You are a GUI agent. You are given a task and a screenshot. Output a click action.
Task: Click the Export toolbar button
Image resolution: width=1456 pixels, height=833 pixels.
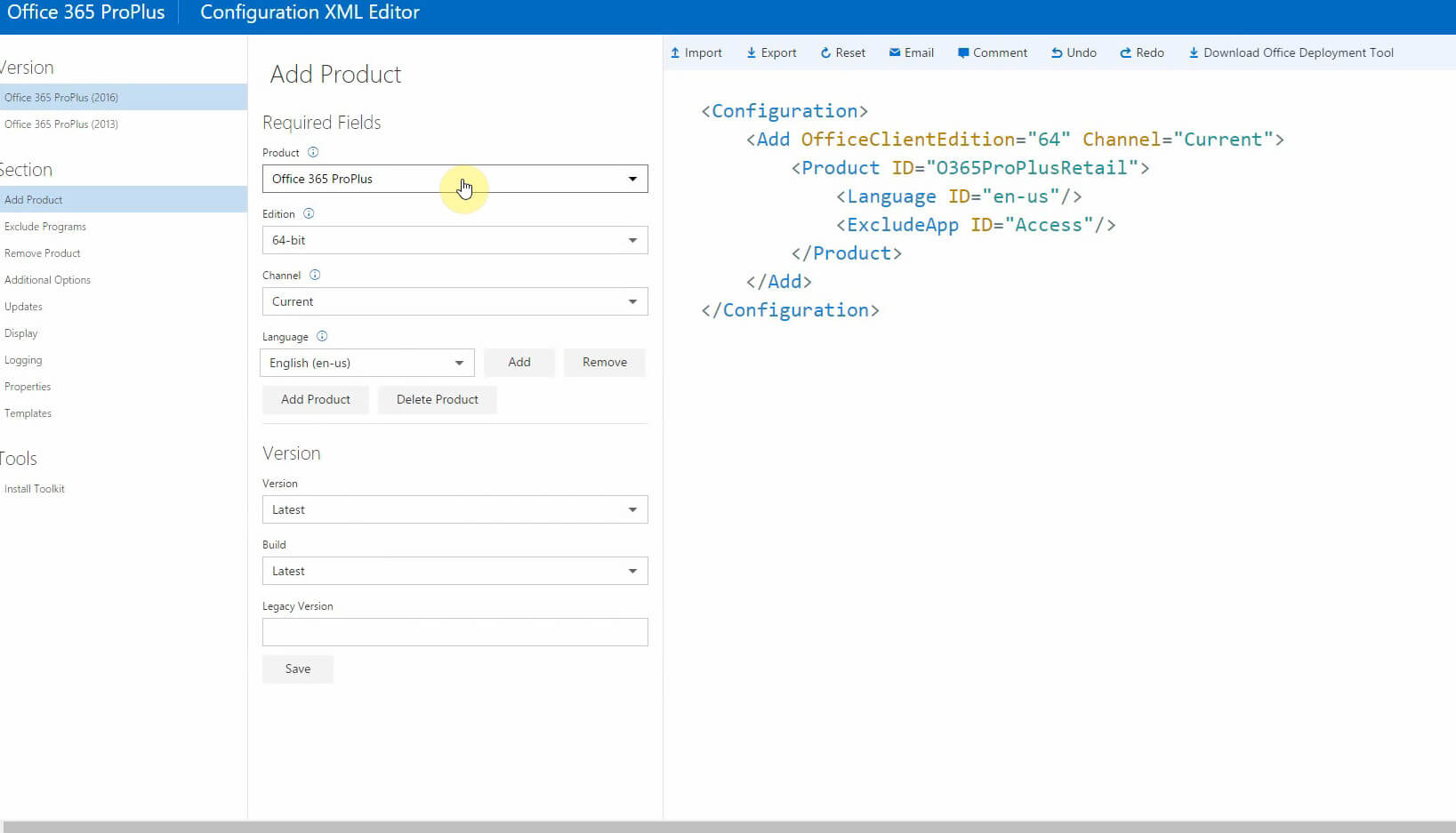pos(771,52)
